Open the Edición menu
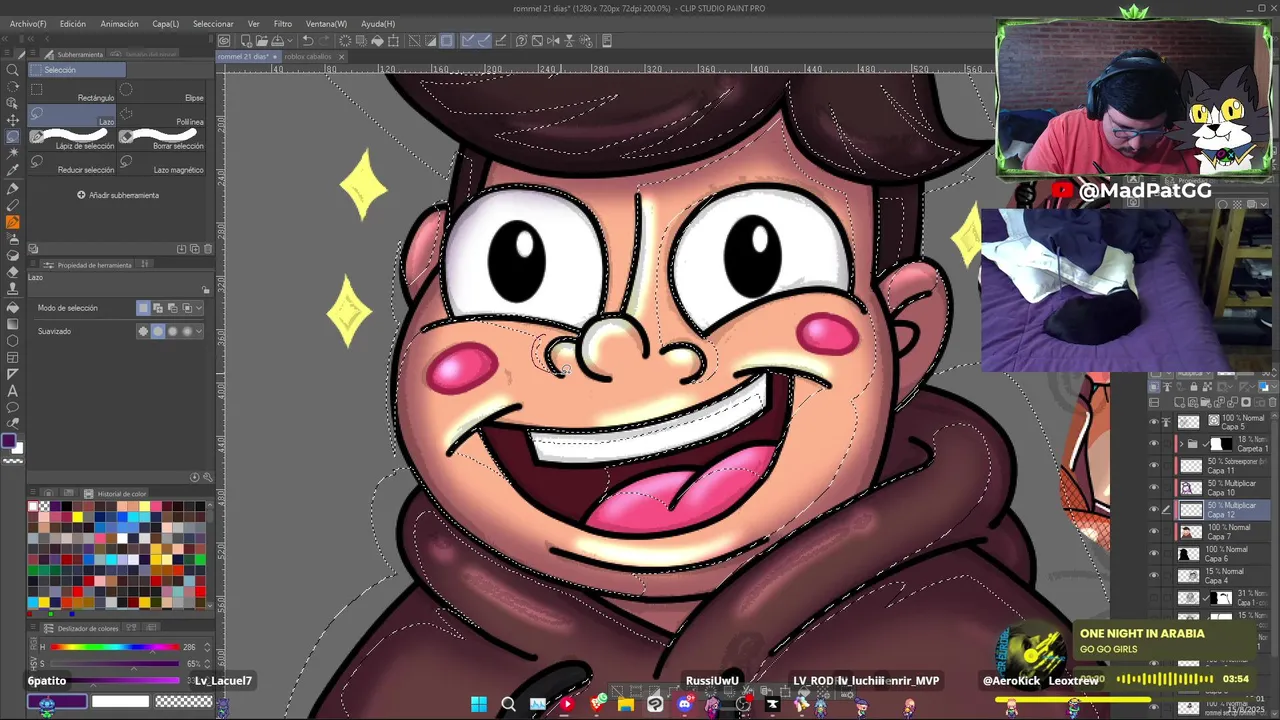Image resolution: width=1280 pixels, height=720 pixels. pos(73,23)
